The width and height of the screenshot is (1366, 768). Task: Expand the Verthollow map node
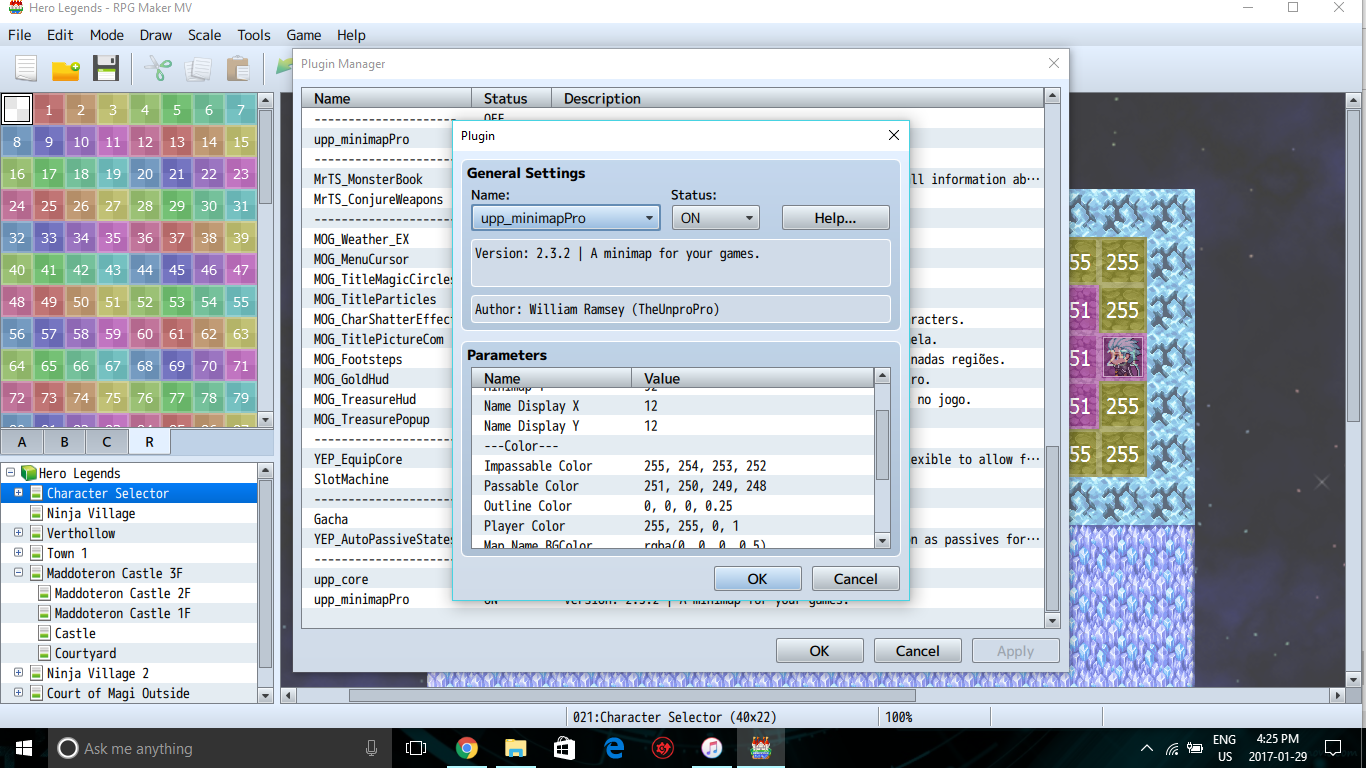[x=18, y=533]
